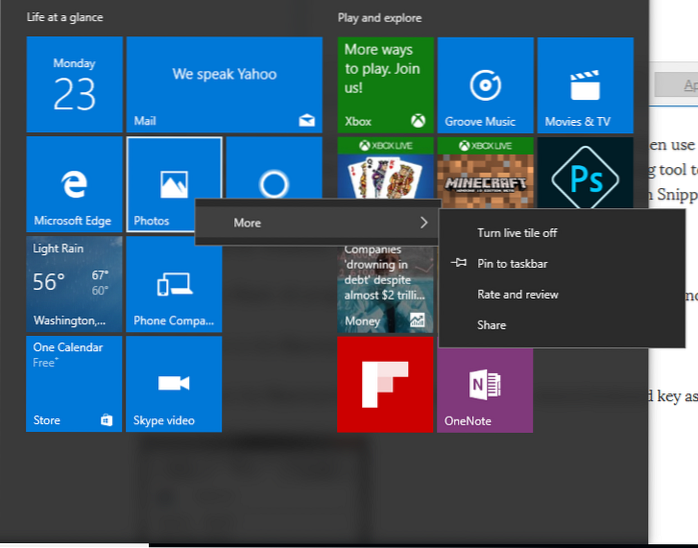Image resolution: width=698 pixels, height=548 pixels.
Task: Click the More ways to play text
Action: pyautogui.click(x=382, y=69)
